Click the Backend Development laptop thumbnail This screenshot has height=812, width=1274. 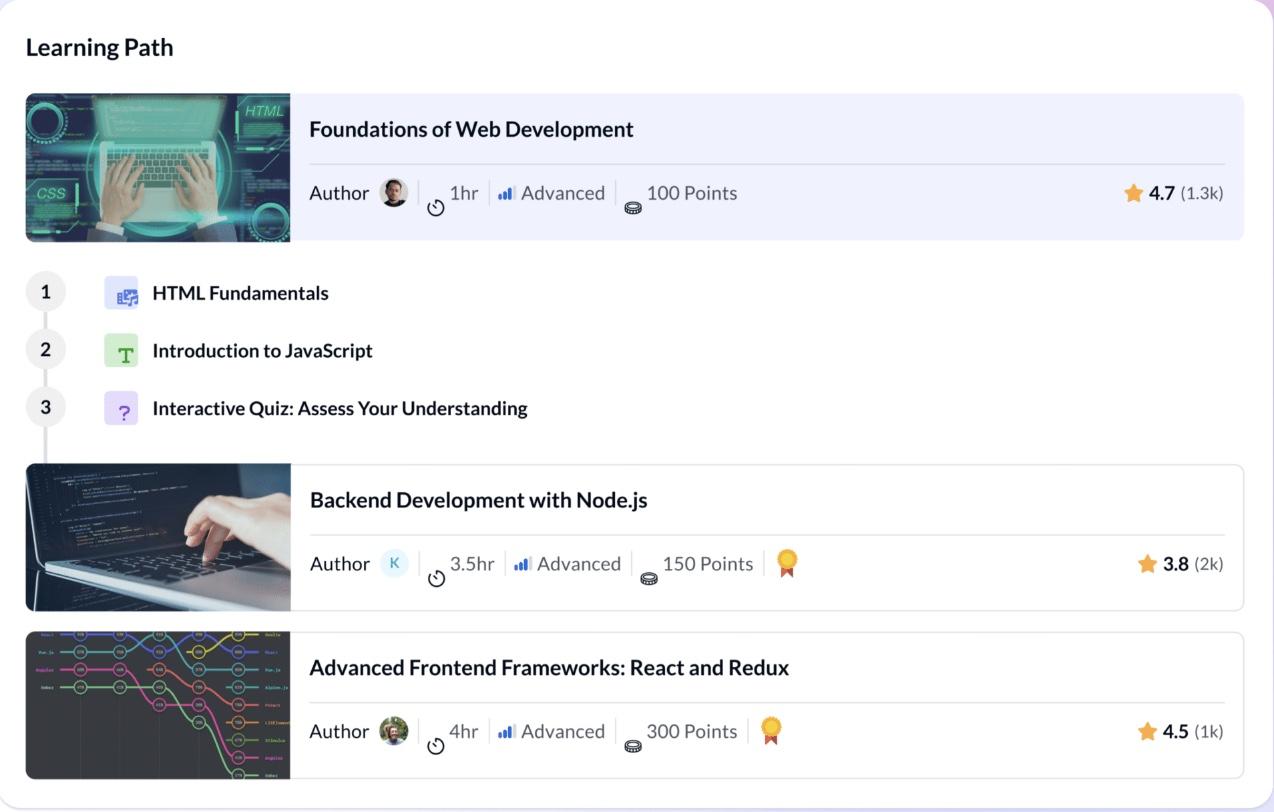[x=158, y=537]
